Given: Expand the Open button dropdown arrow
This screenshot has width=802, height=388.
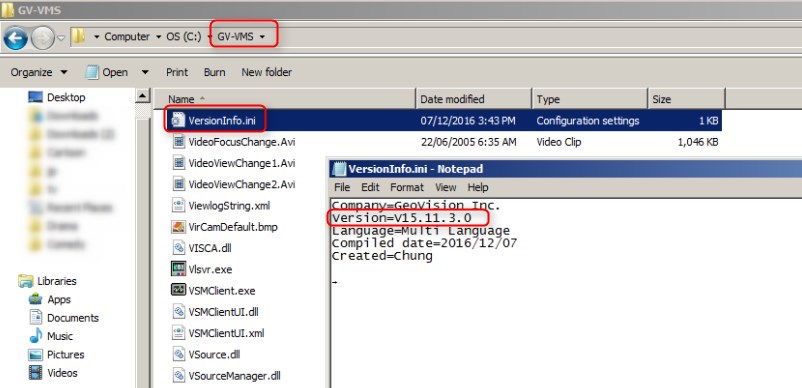Looking at the screenshot, I should (145, 72).
